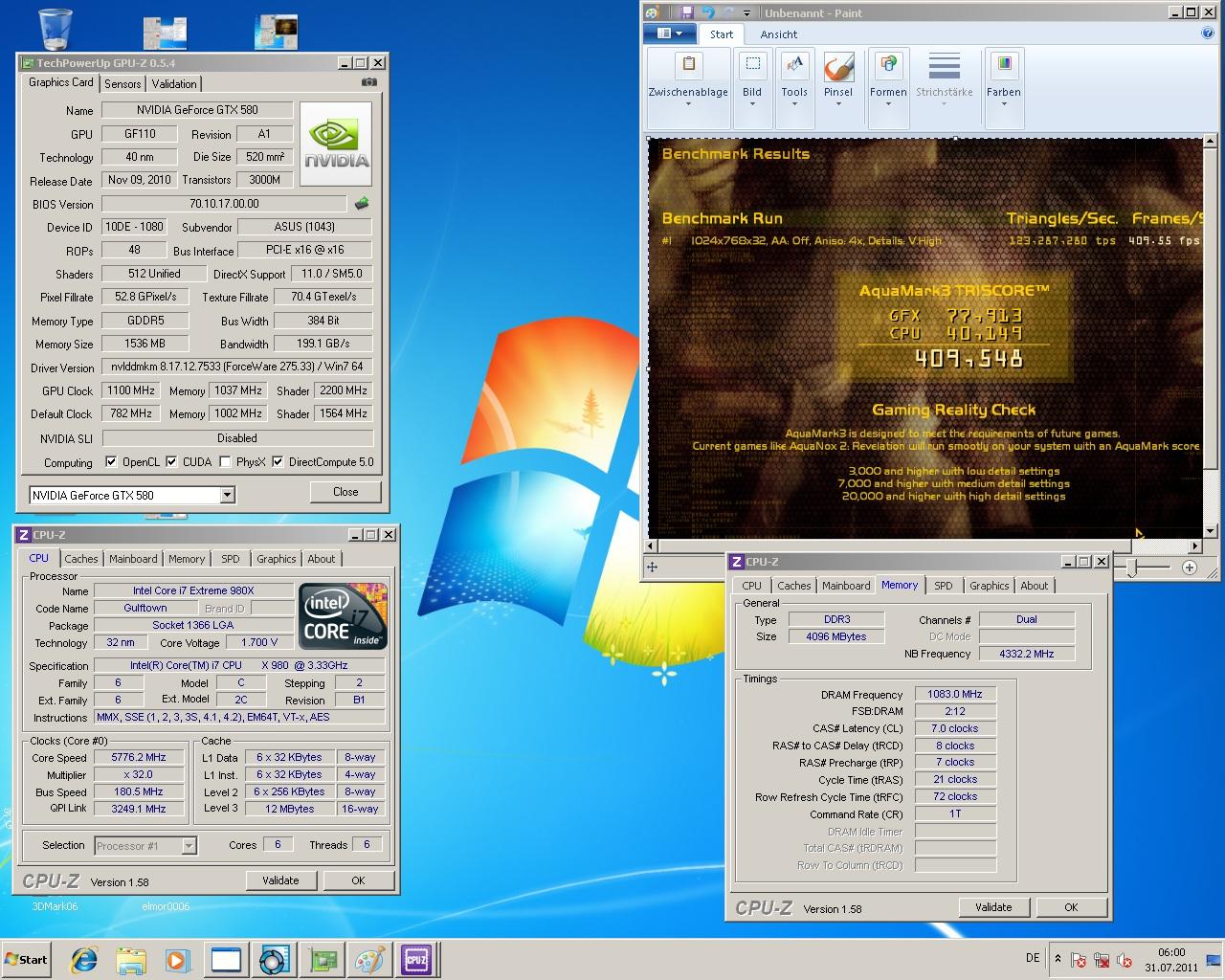Open the Mainboard tab in left CPU-Z window
Screen dimensions: 1225x980
point(133,559)
